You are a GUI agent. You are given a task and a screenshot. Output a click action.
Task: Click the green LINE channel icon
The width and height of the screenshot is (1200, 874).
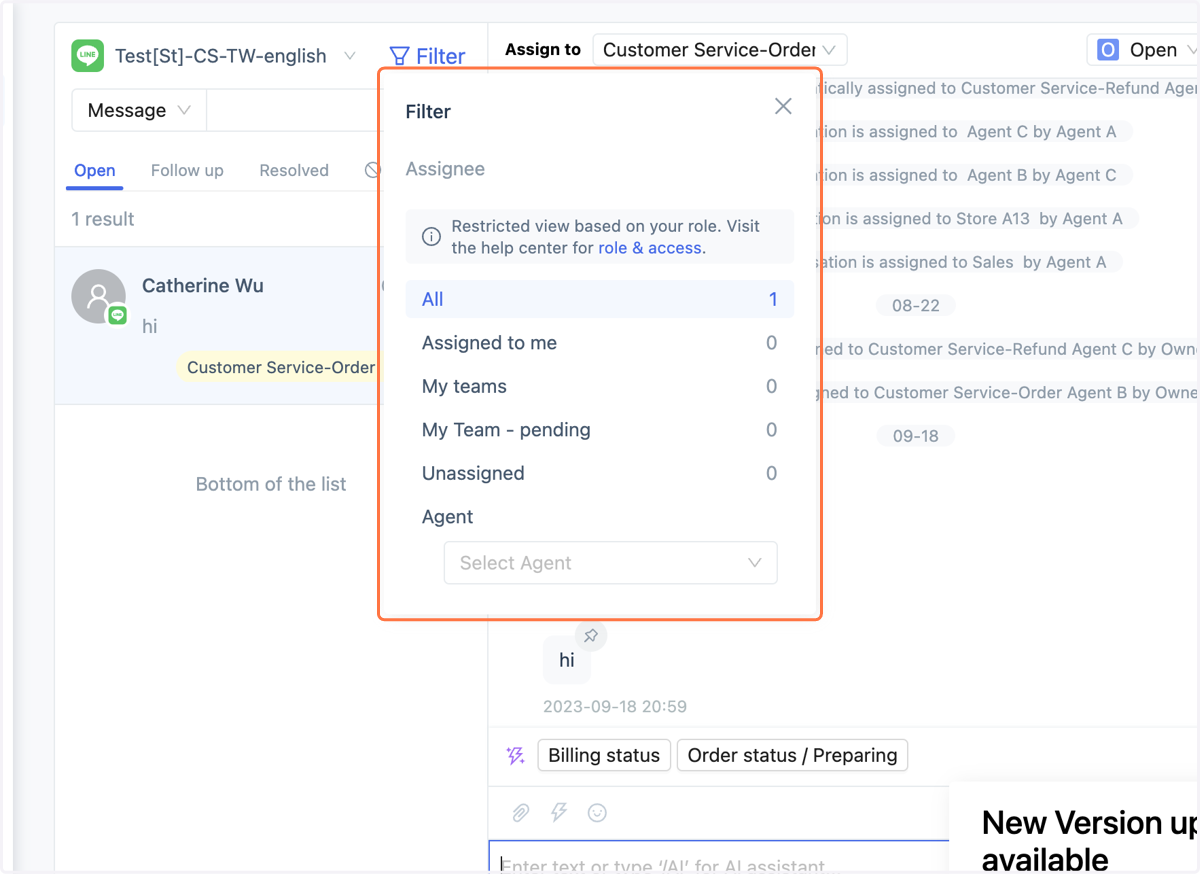[x=88, y=56]
